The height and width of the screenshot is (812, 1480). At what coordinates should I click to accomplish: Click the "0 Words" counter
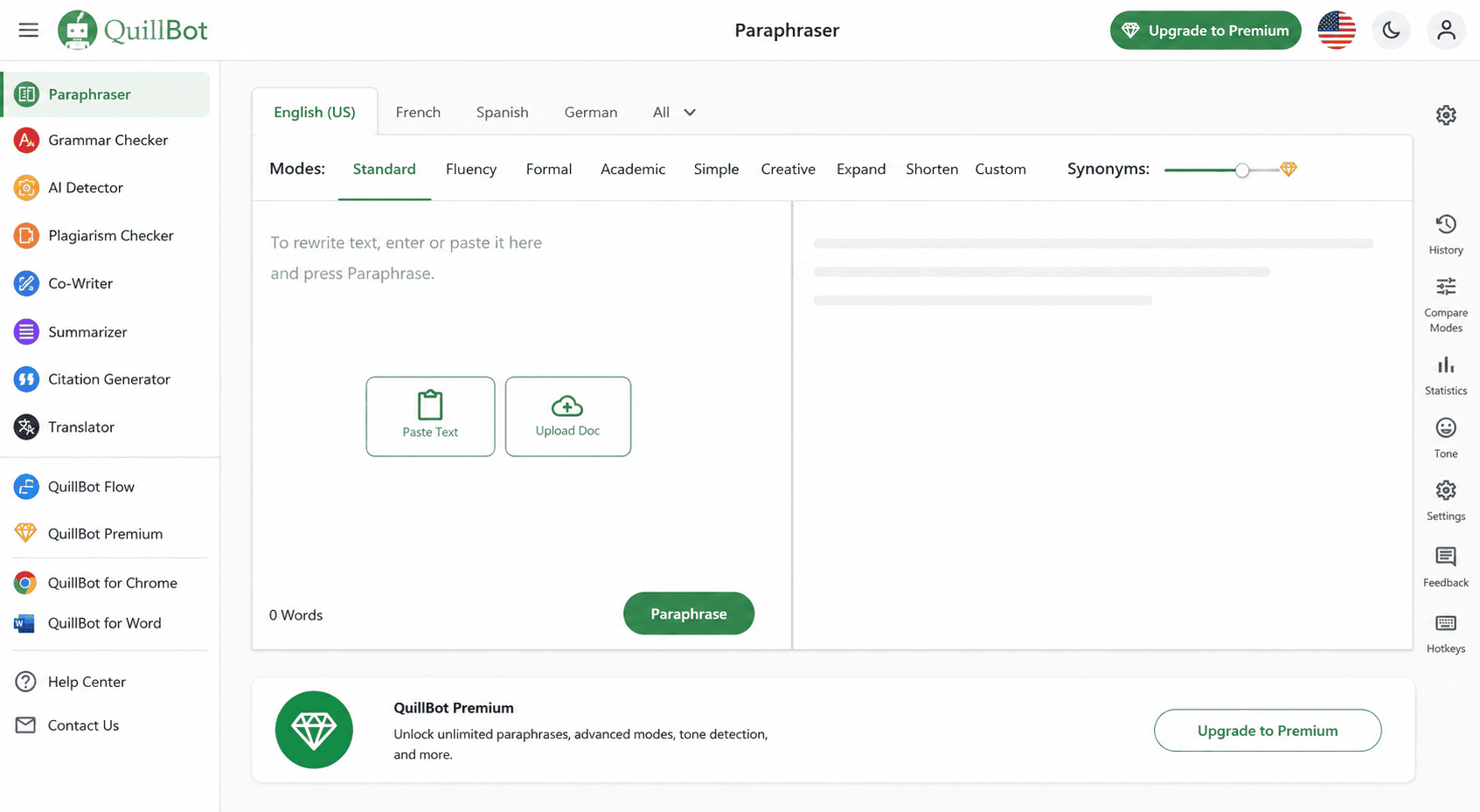[x=296, y=615]
